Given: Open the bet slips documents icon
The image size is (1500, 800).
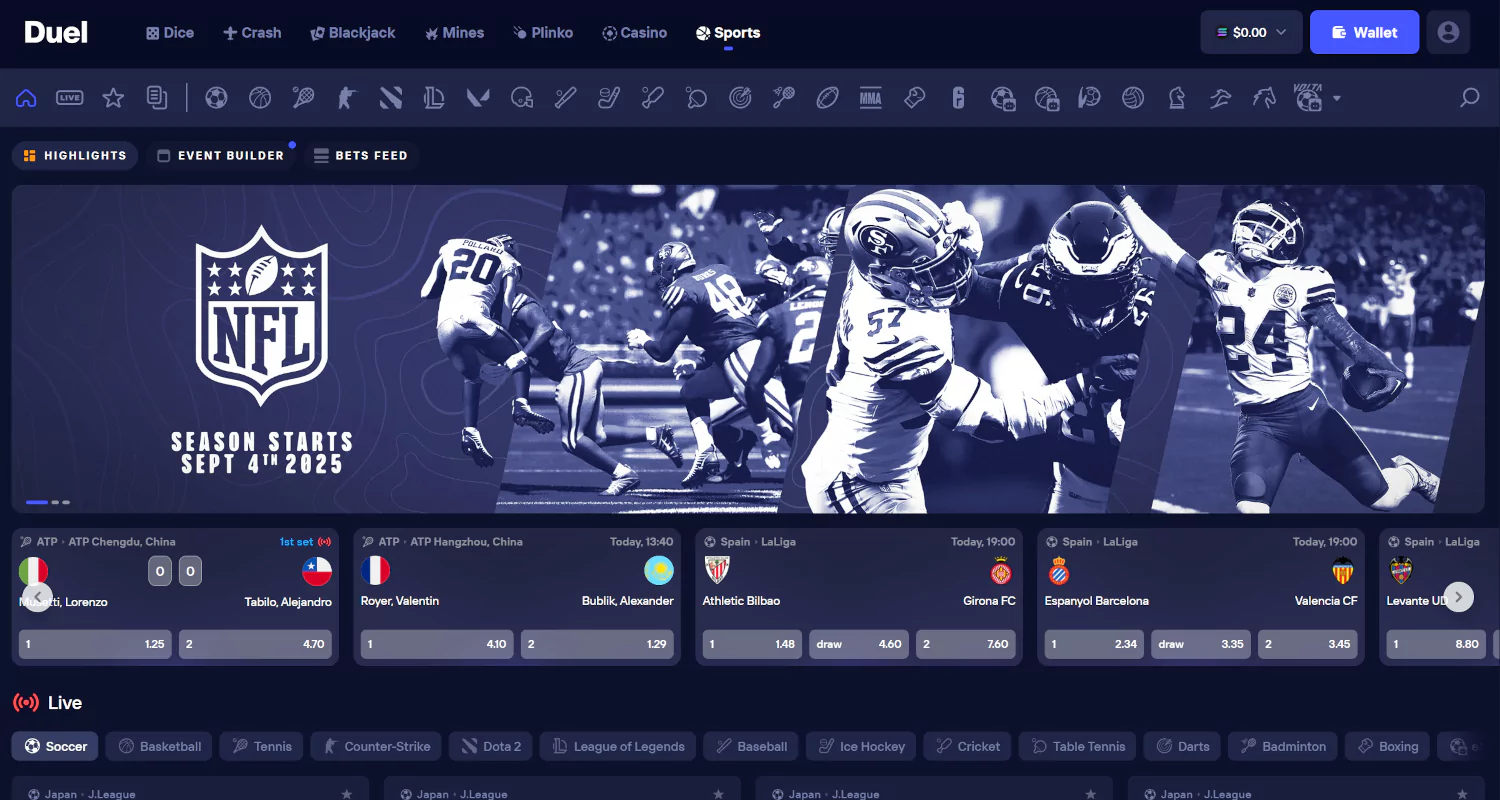Looking at the screenshot, I should (156, 97).
